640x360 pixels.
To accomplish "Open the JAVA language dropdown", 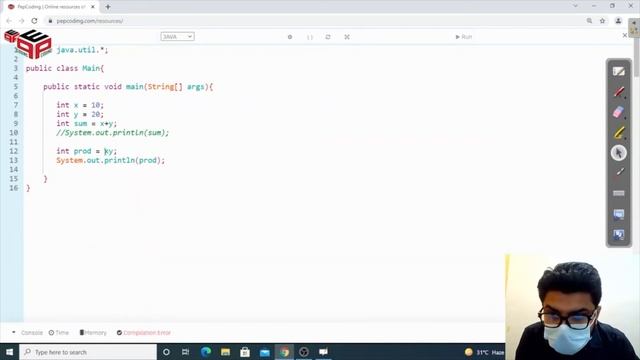I will [x=177, y=37].
